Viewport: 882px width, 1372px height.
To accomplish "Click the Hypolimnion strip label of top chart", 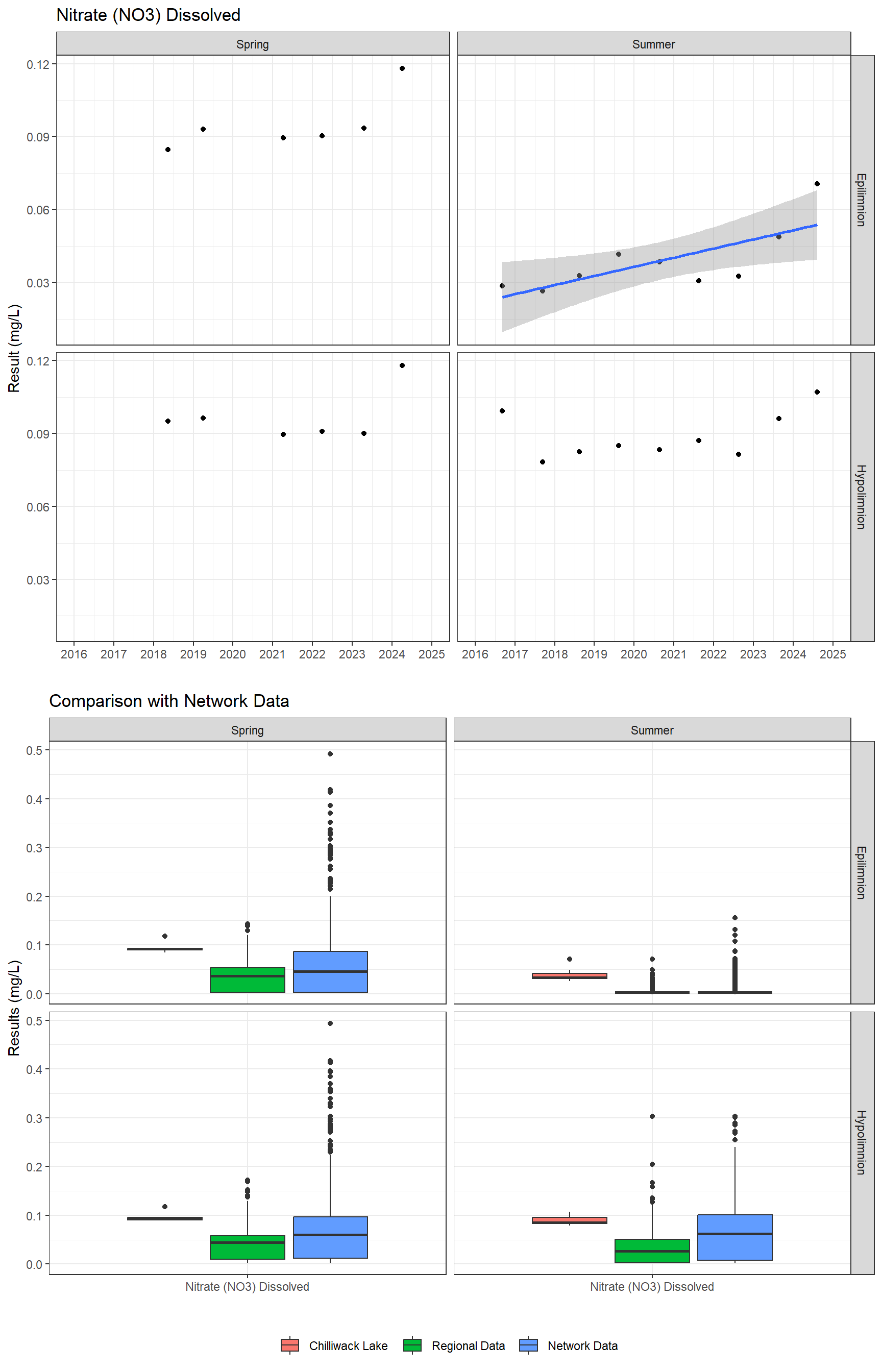I will (862, 497).
